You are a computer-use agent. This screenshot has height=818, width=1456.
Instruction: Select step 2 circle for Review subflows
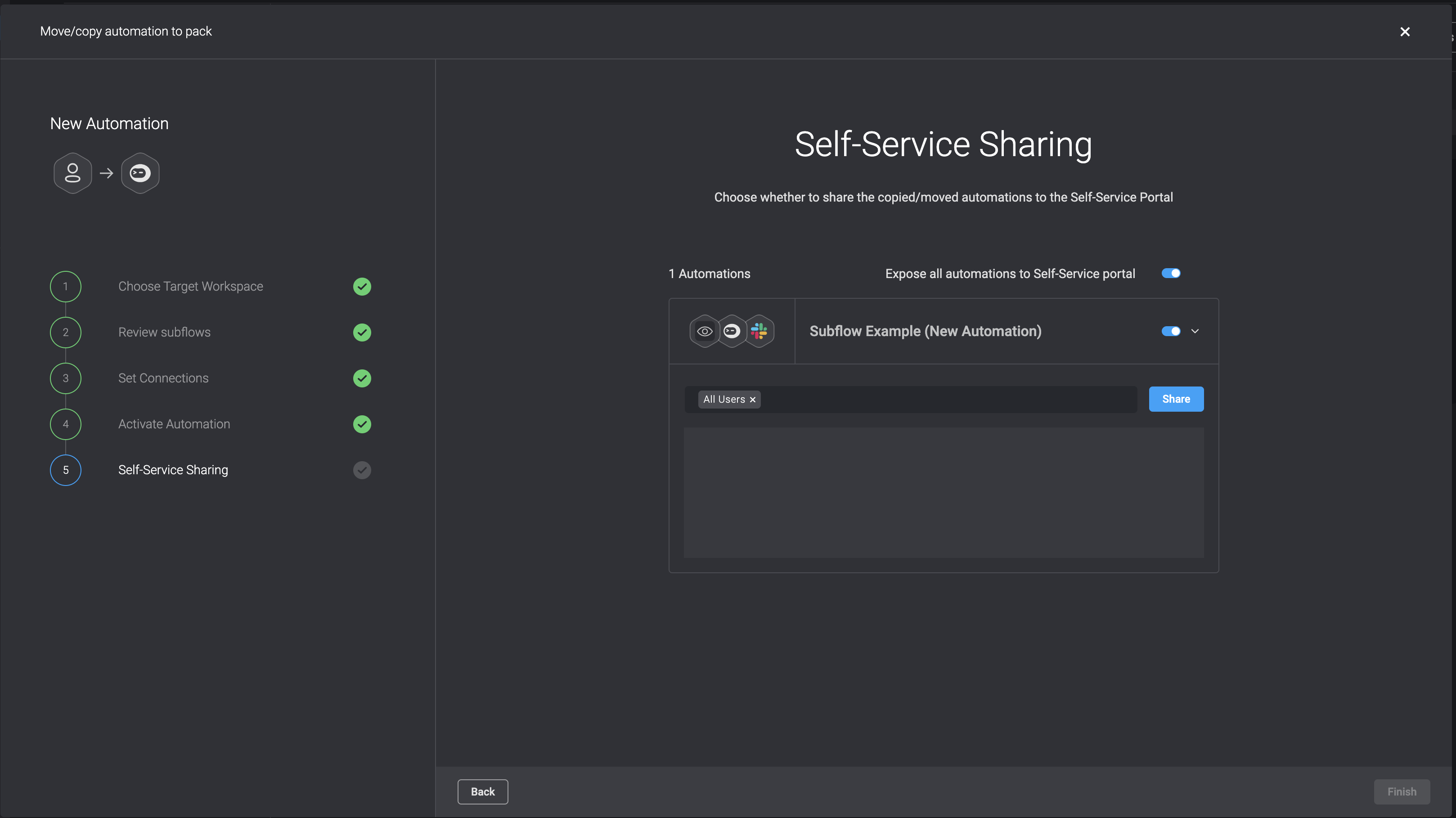[x=66, y=333]
